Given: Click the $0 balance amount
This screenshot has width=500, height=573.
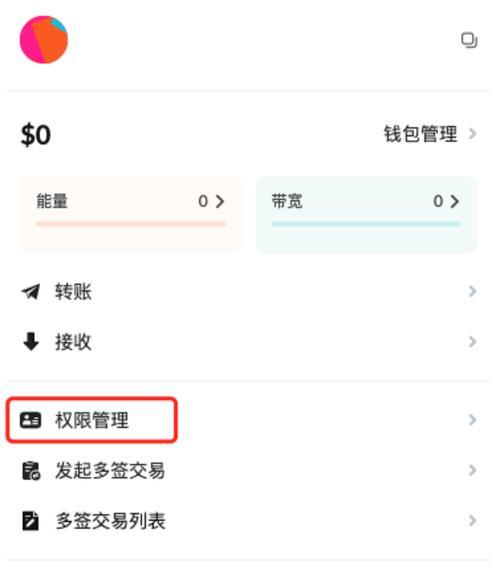Looking at the screenshot, I should click(x=36, y=135).
